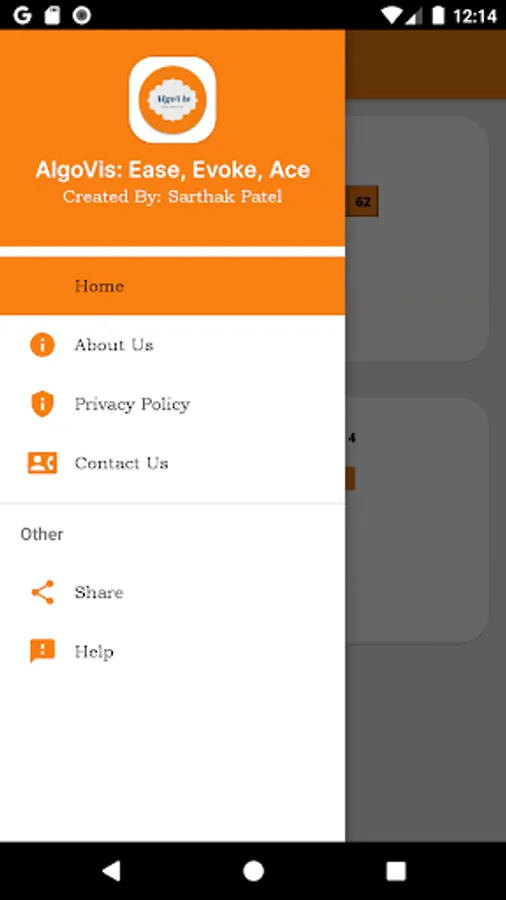The image size is (506, 900).
Task: Tap the Created By: Sarthak Patel text
Action: coord(172,196)
